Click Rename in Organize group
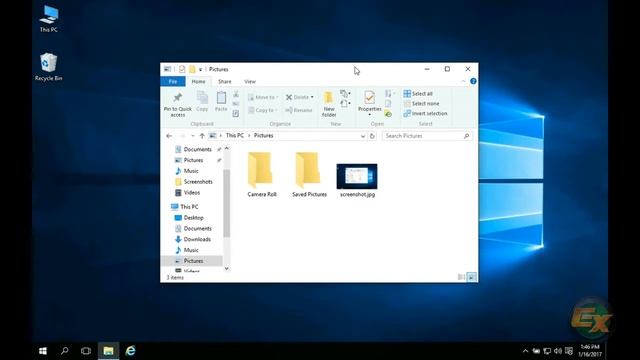 pyautogui.click(x=299, y=110)
